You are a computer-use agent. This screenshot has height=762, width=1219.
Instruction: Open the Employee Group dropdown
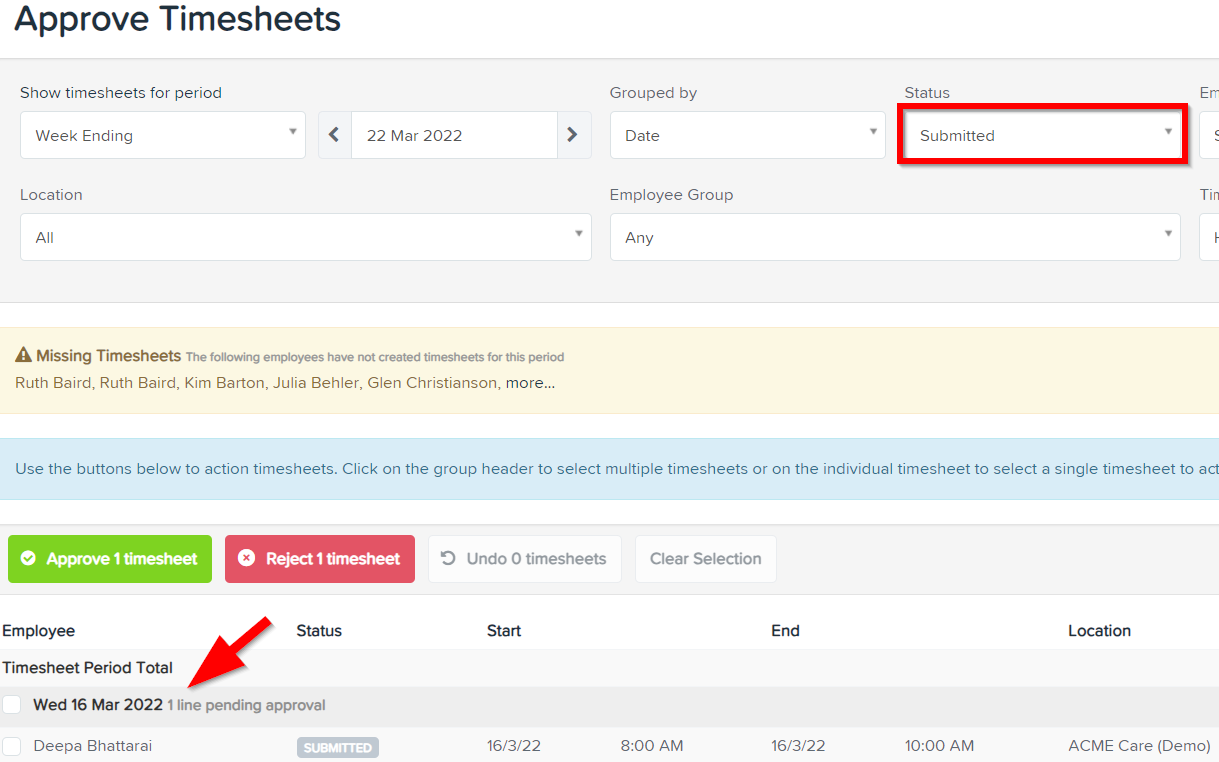coord(894,236)
